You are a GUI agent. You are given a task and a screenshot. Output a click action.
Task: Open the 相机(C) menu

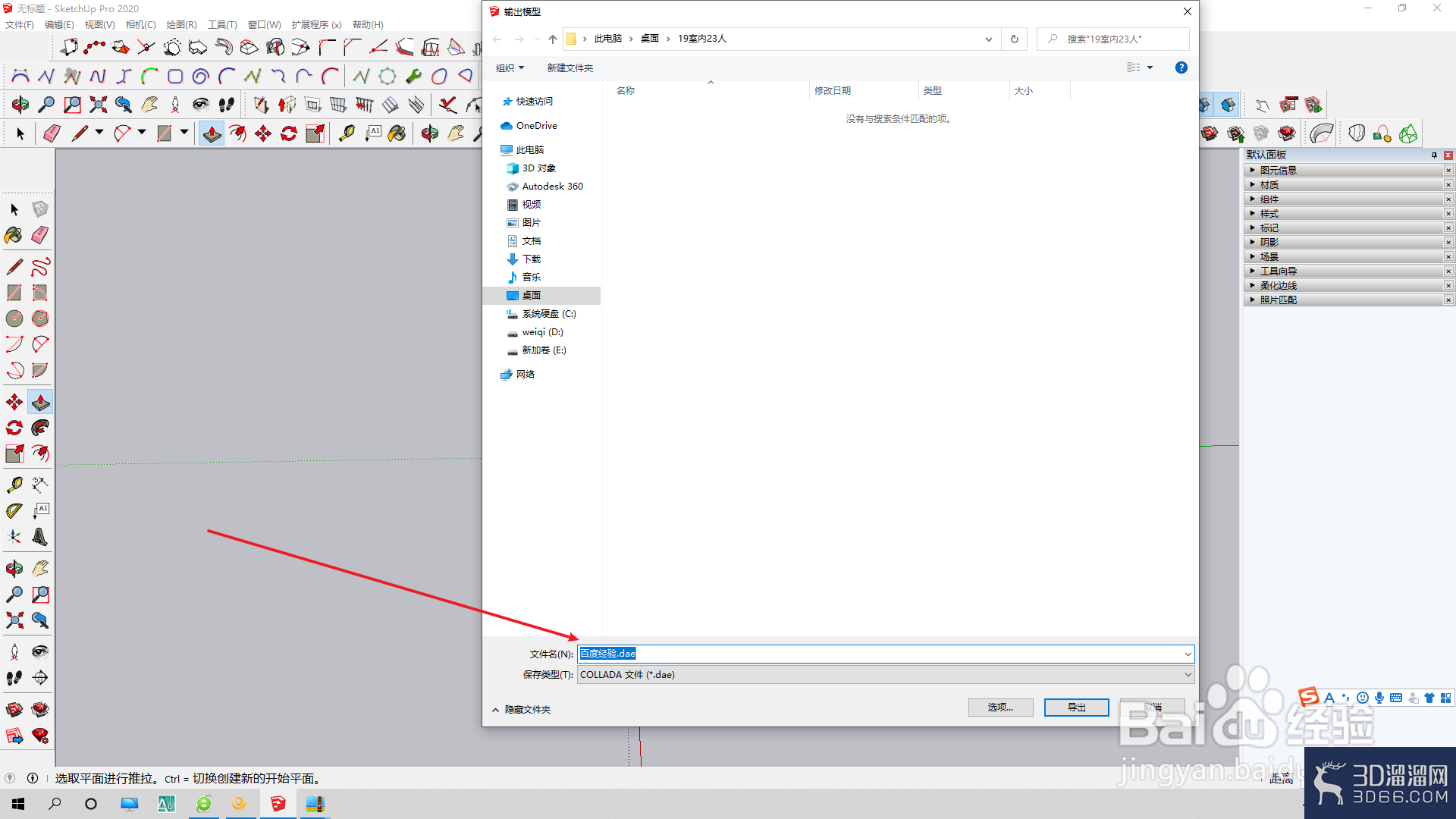pyautogui.click(x=140, y=24)
